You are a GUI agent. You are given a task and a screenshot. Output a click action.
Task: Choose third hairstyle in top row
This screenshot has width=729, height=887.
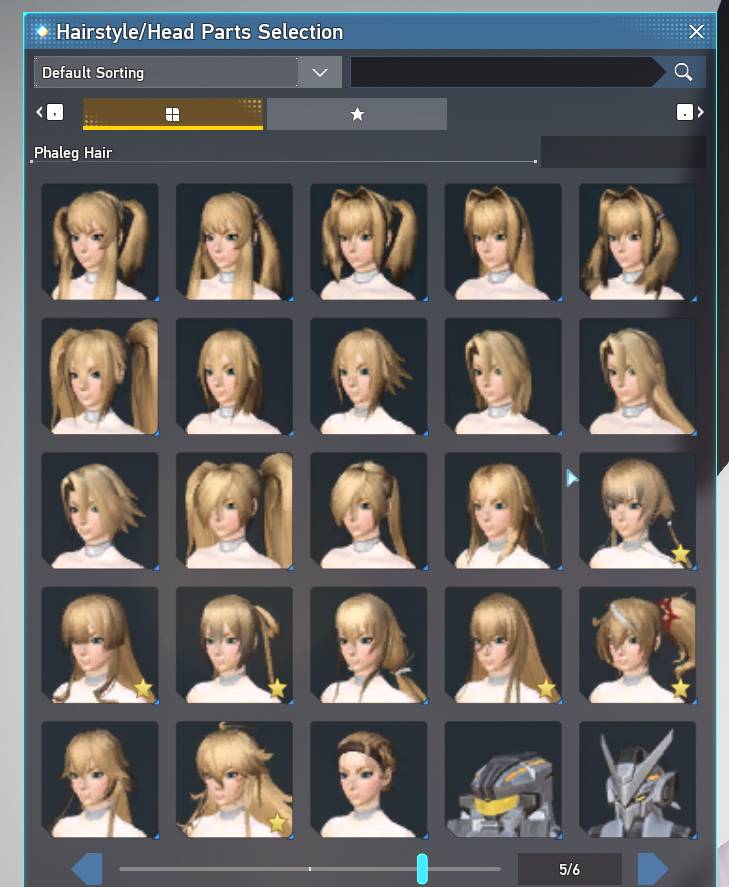click(x=369, y=242)
